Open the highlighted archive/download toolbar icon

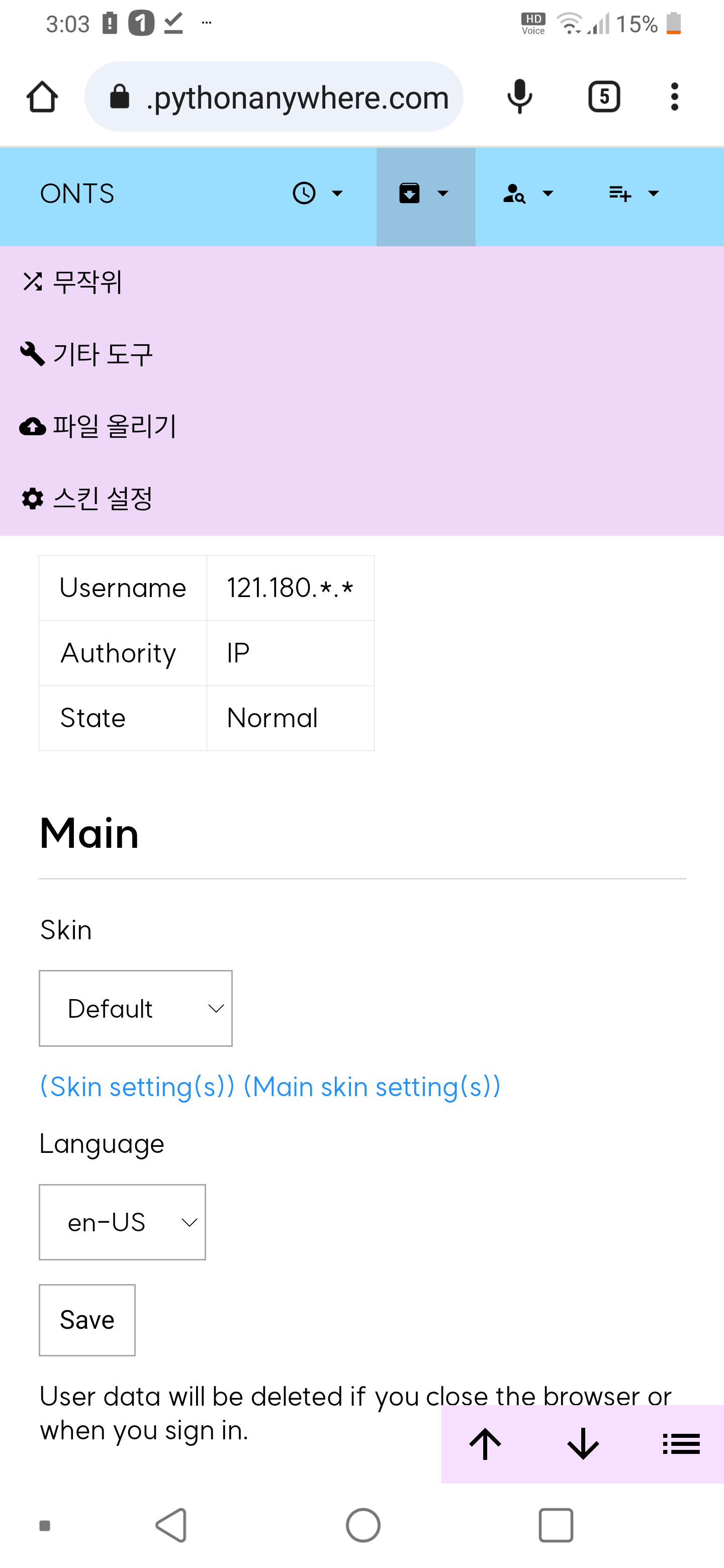coord(410,193)
